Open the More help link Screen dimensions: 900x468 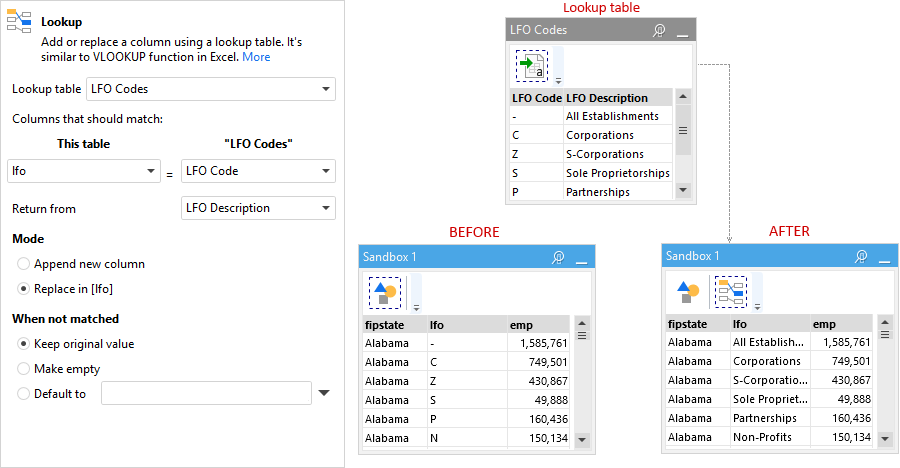256,57
